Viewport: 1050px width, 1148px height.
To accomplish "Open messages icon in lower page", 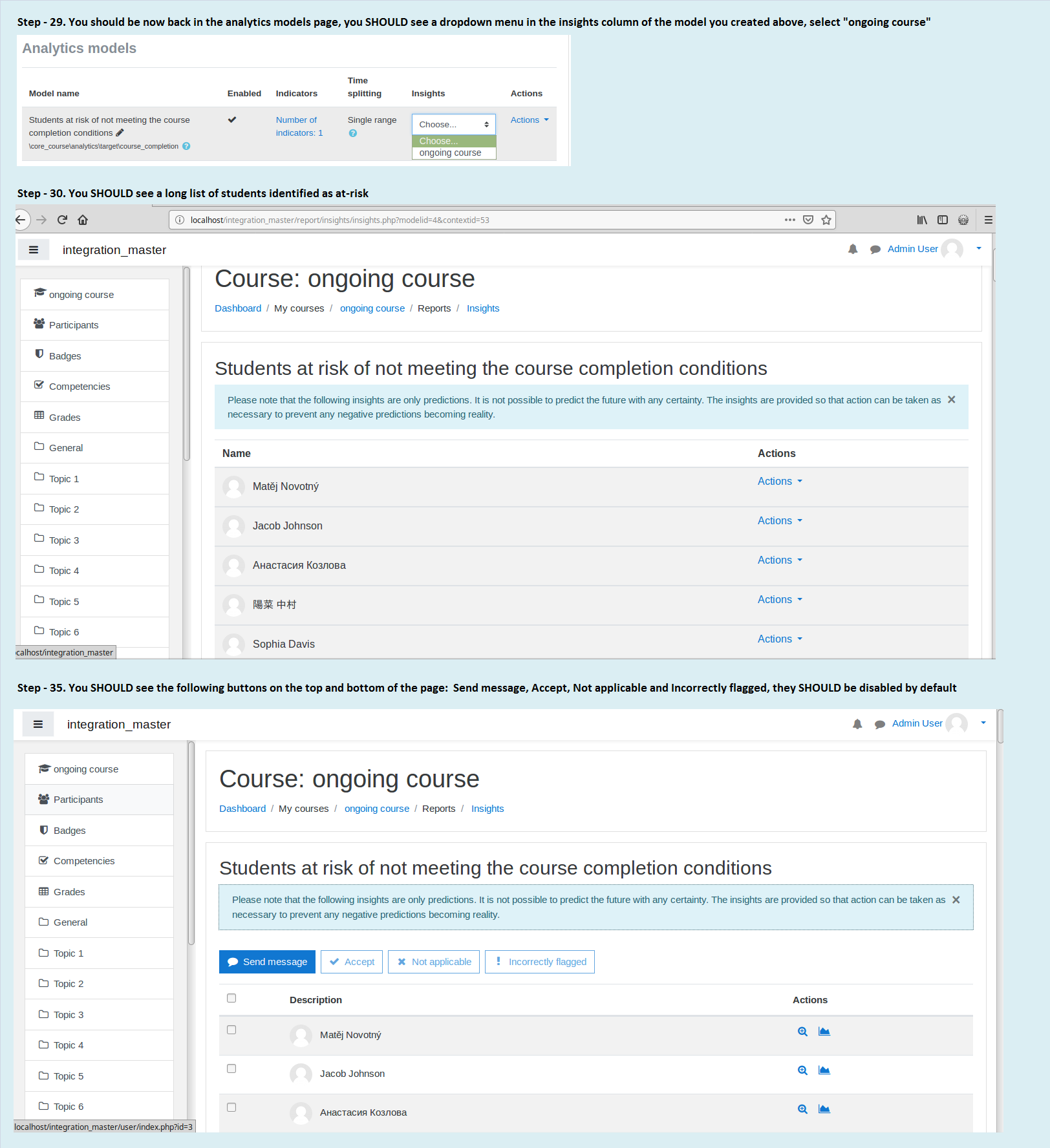I will pyautogui.click(x=880, y=724).
